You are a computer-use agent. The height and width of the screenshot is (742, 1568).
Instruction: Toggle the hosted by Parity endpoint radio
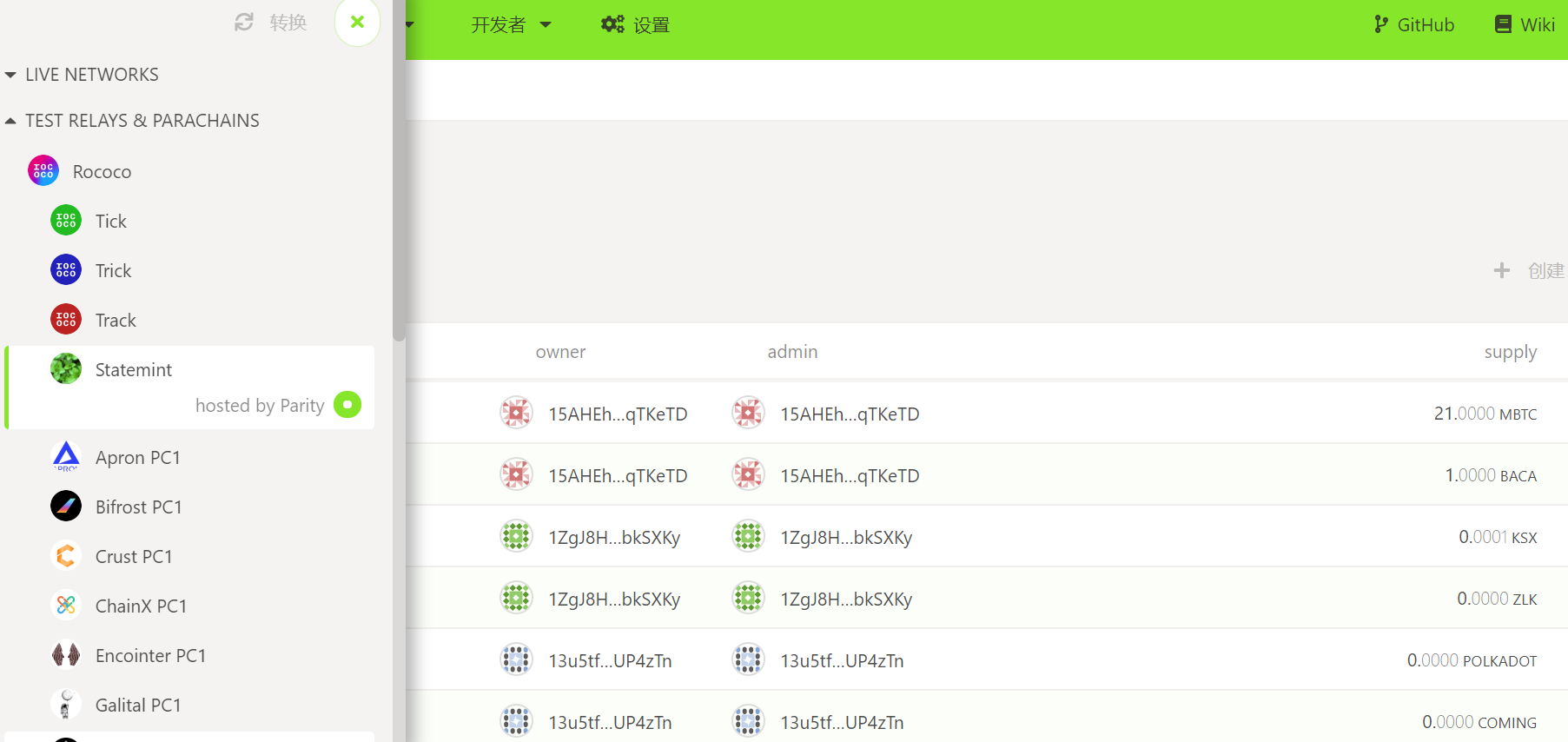[347, 405]
